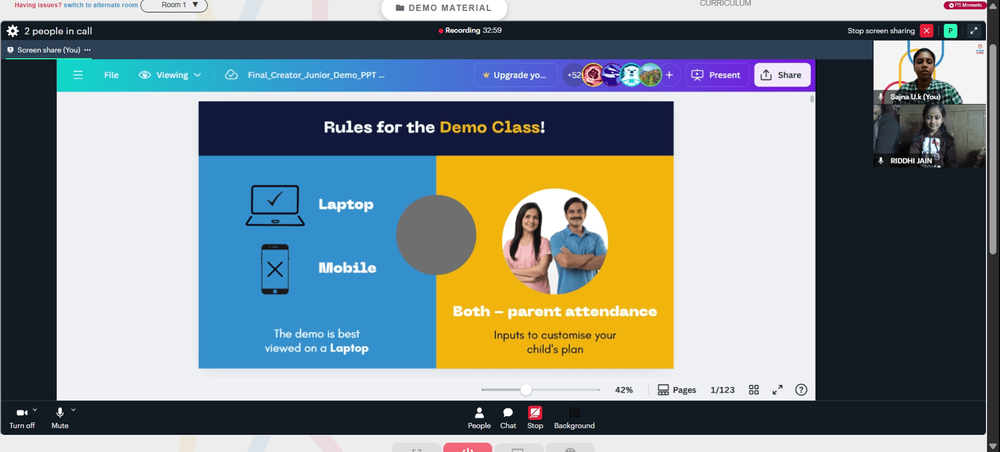
Task: Show the +52 additional collaborators
Action: tap(573, 75)
